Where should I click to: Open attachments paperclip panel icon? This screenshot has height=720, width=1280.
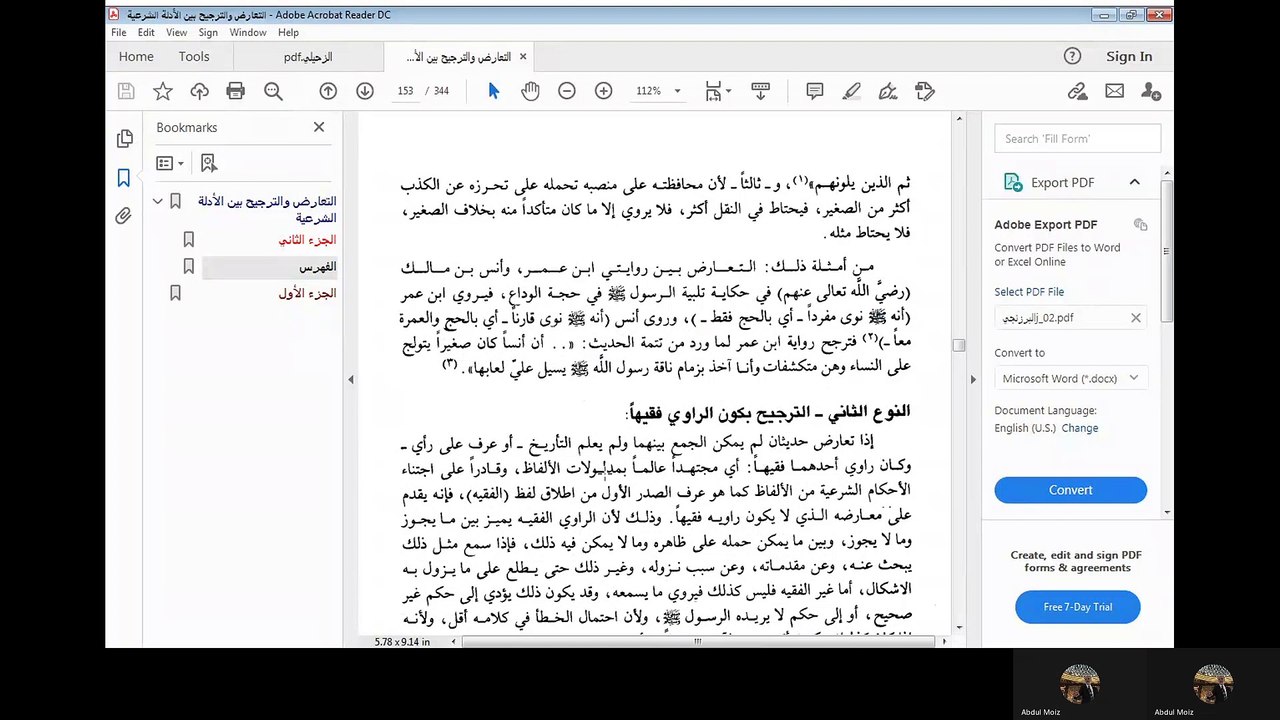(x=124, y=216)
